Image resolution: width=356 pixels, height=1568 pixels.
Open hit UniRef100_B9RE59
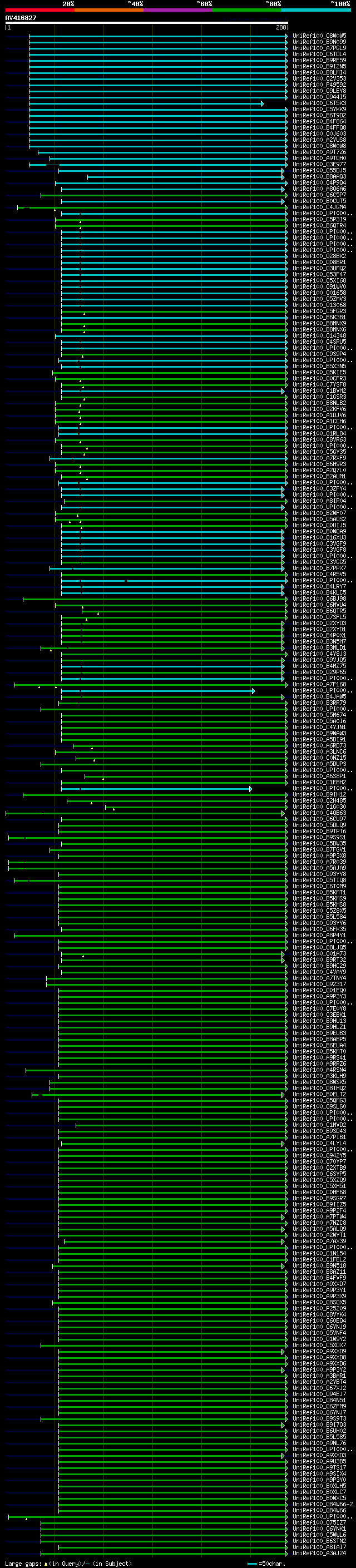coord(319,60)
